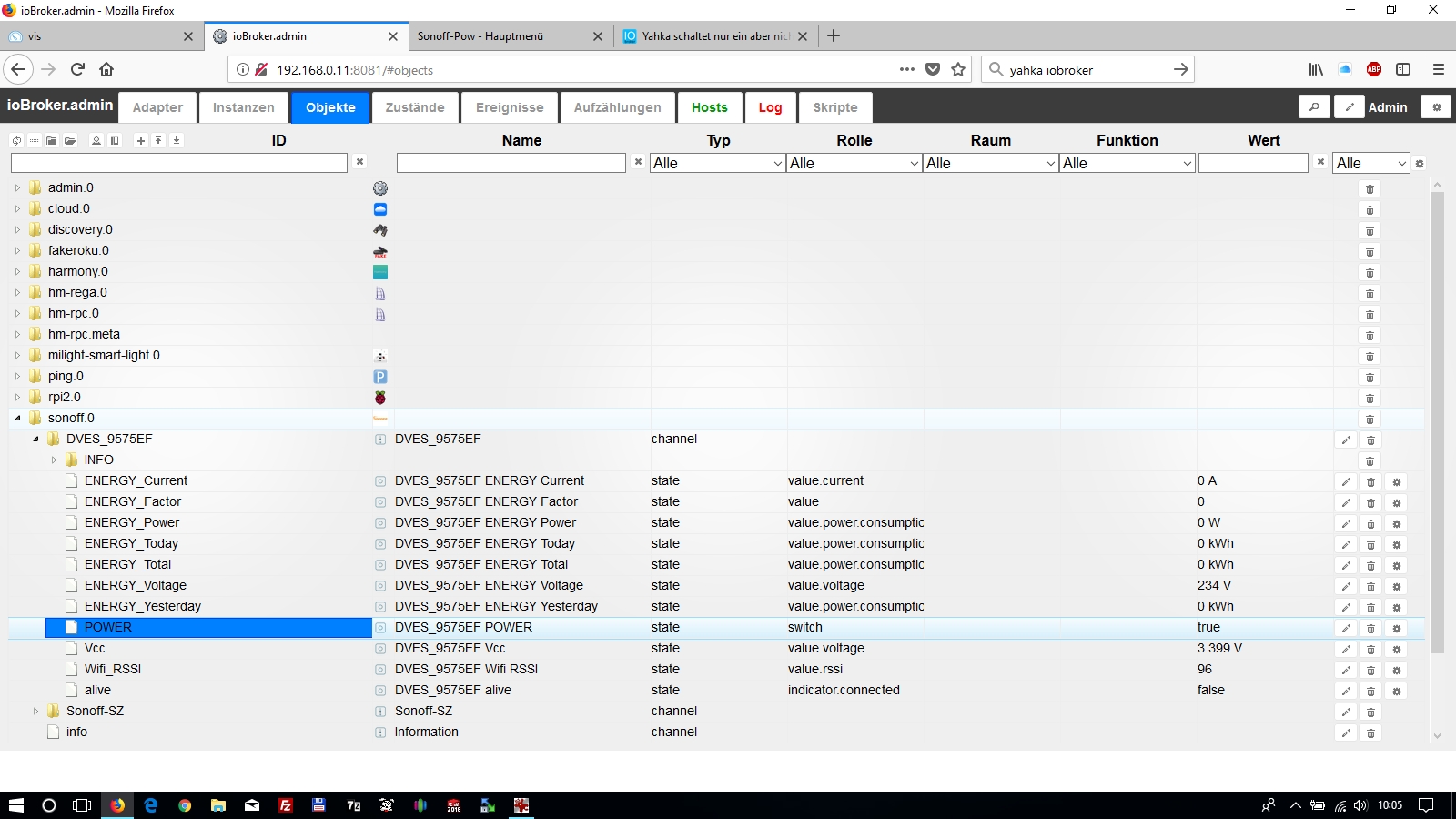Switch to the Adapter tab
The width and height of the screenshot is (1456, 819).
[157, 107]
